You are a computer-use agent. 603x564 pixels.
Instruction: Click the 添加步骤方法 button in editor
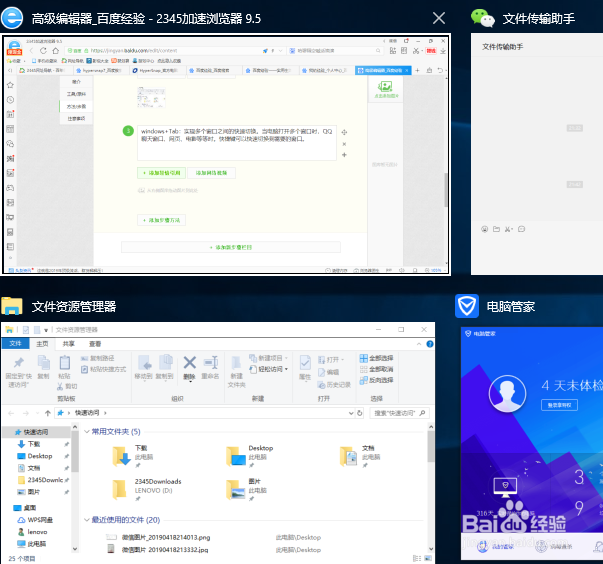tap(162, 220)
